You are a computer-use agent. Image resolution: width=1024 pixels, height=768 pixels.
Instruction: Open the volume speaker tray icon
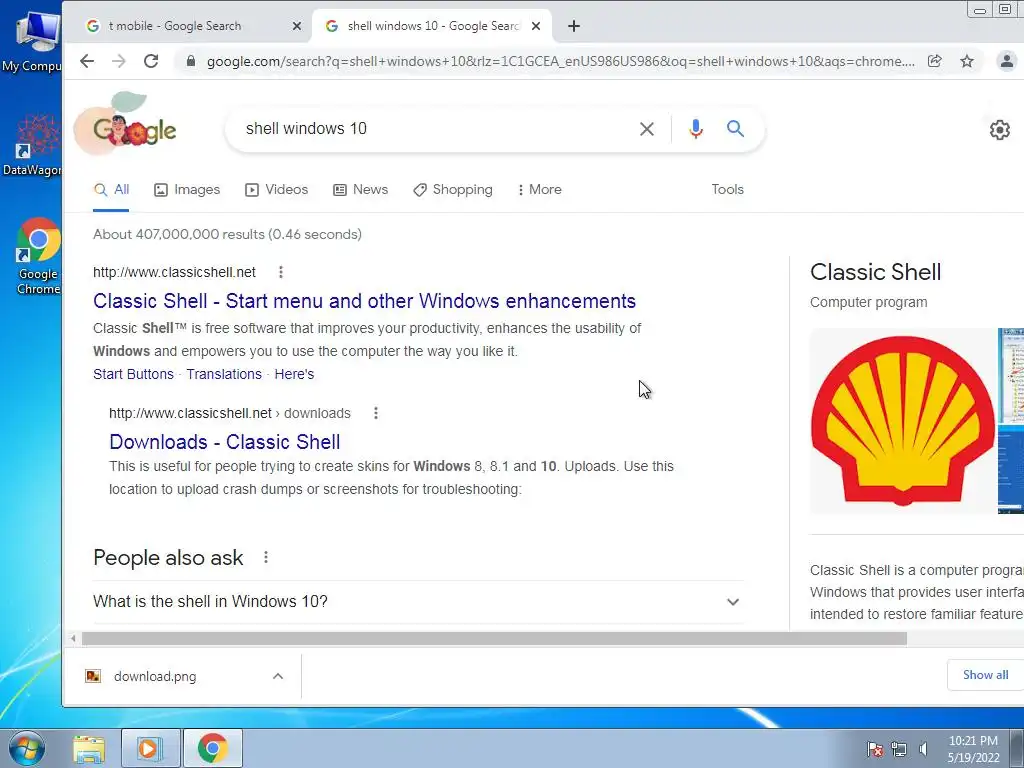tap(923, 748)
